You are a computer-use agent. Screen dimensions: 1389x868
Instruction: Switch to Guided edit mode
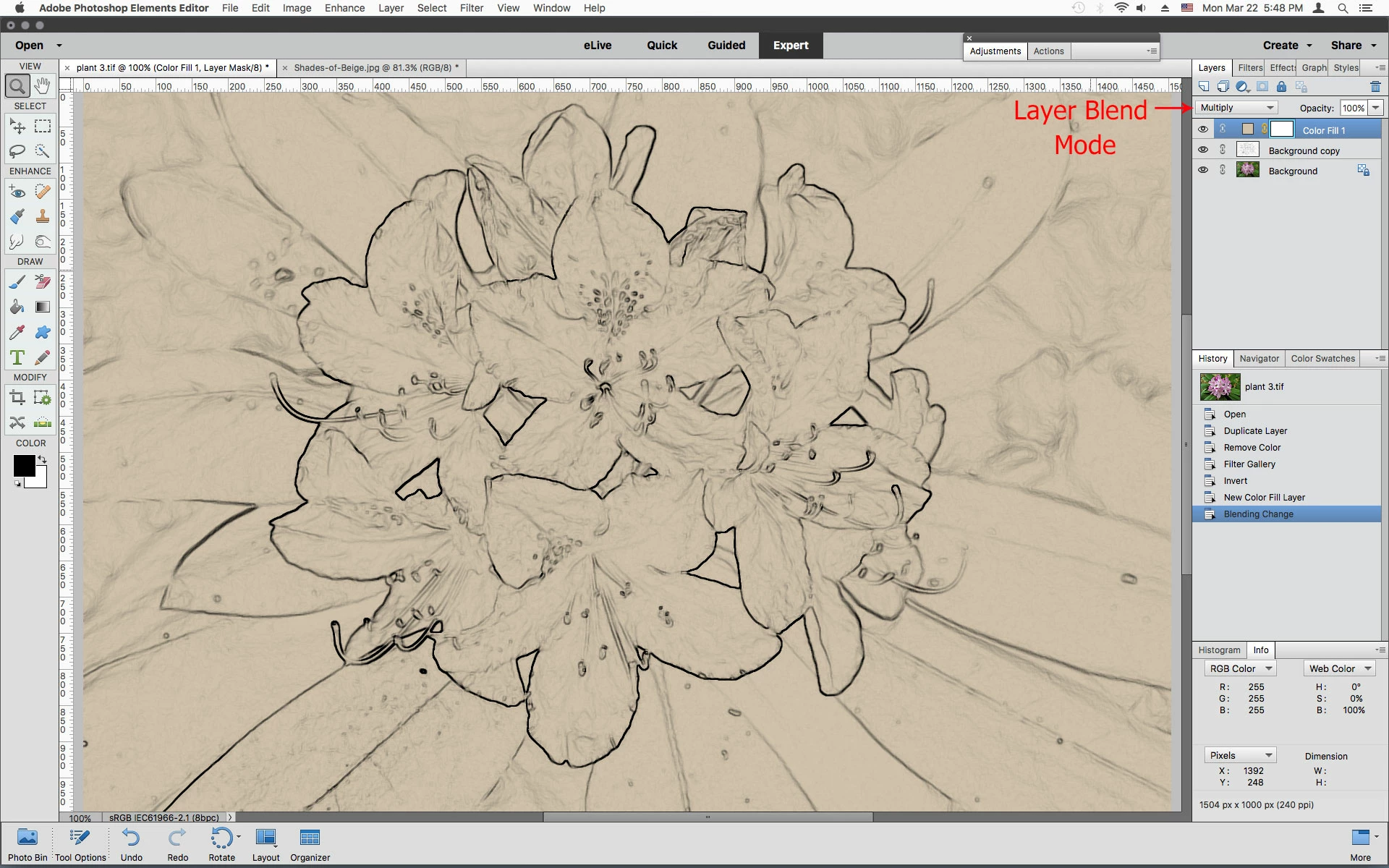click(726, 45)
